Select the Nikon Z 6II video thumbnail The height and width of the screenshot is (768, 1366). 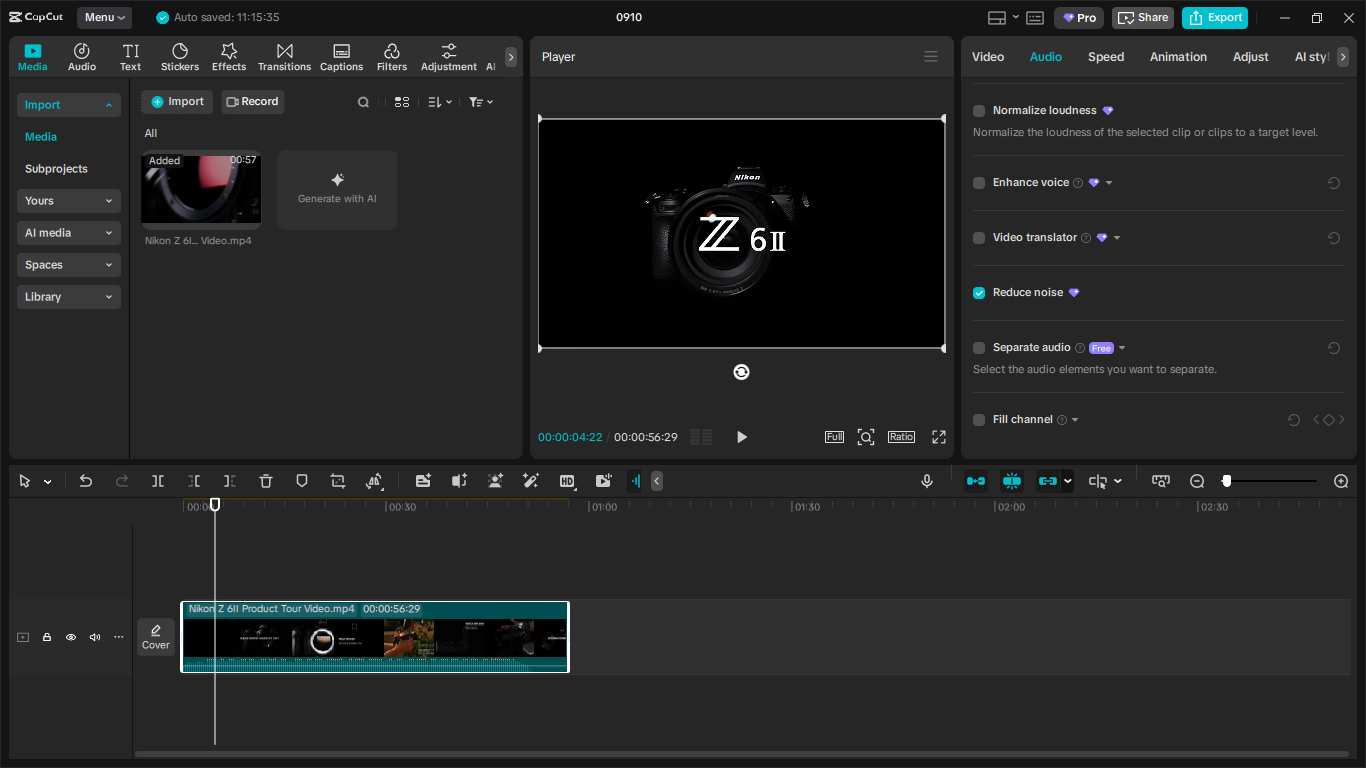[x=201, y=189]
